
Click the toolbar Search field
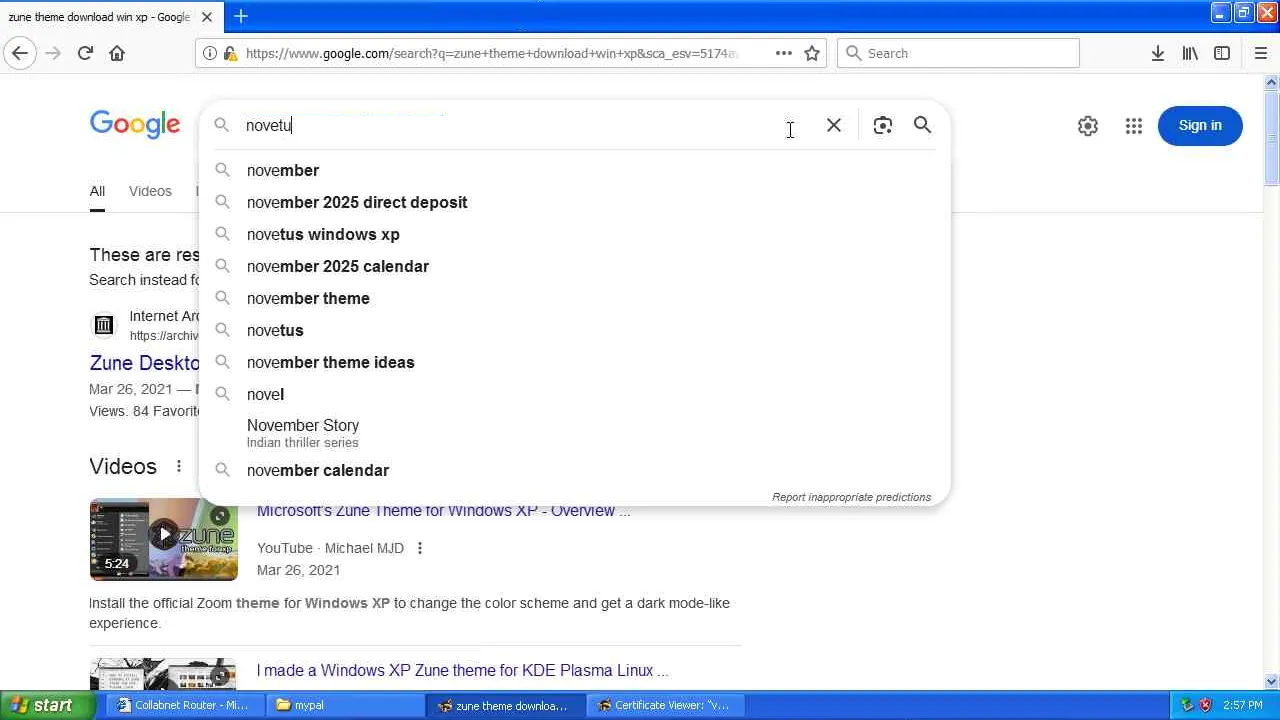tap(958, 53)
